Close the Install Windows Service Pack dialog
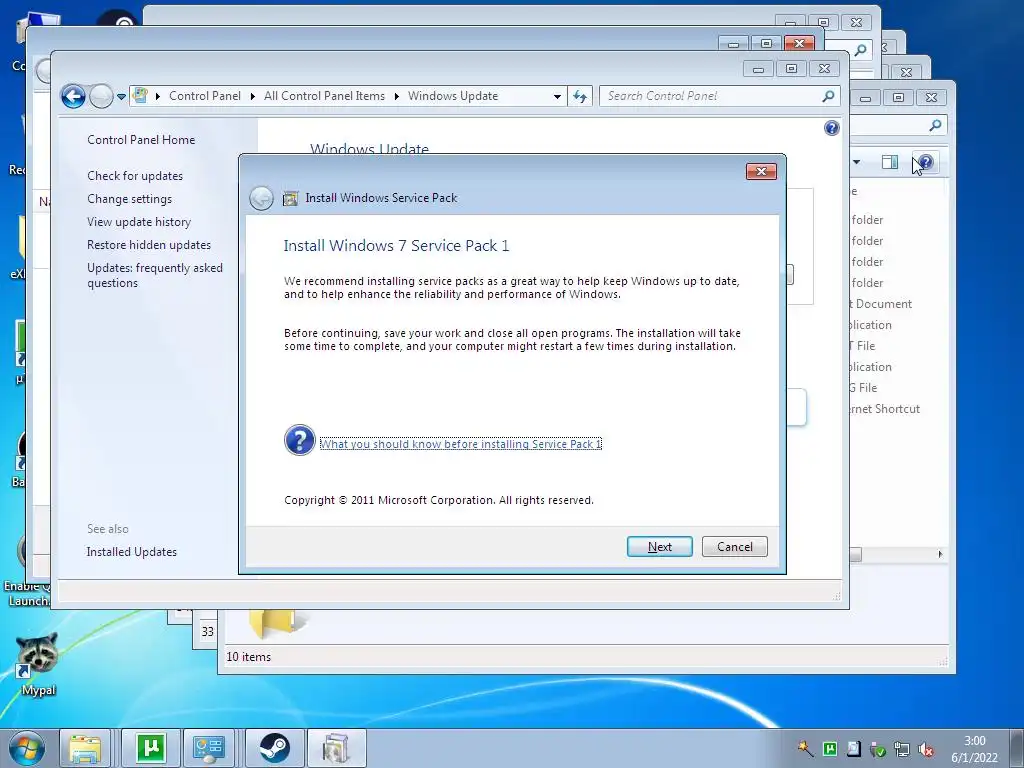Screen dimensions: 1024x768 click(x=761, y=172)
